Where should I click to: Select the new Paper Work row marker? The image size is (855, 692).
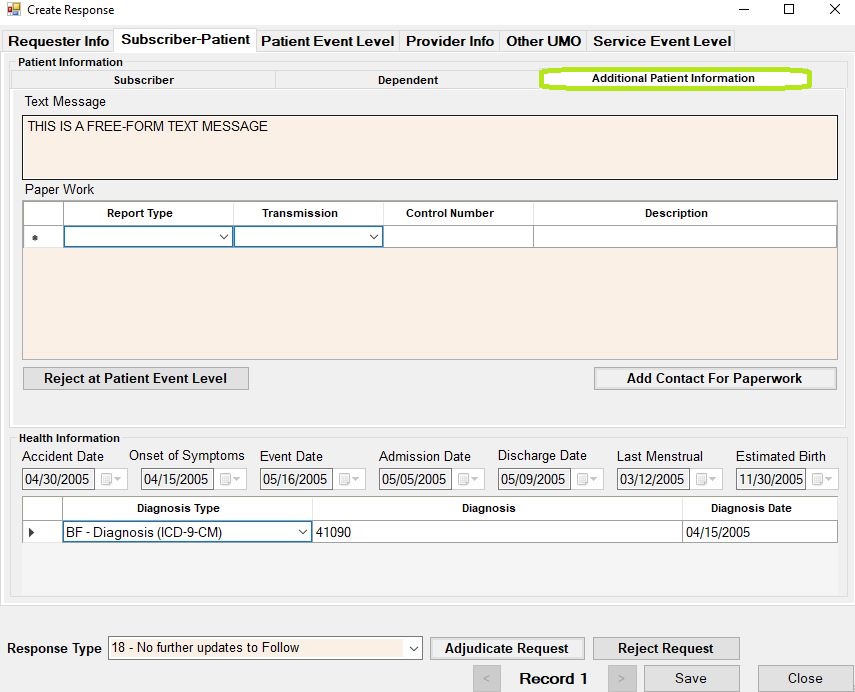tap(35, 238)
